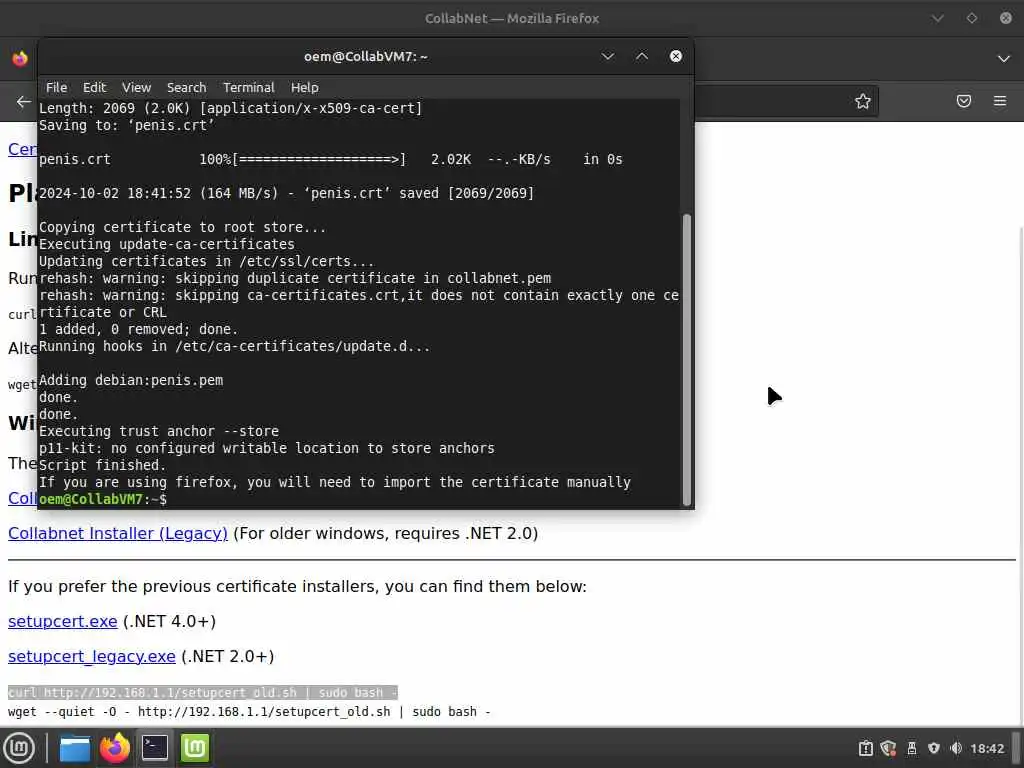Screen dimensions: 1024x768
Task: Open the update manager shield tray icon
Action: (x=888, y=748)
